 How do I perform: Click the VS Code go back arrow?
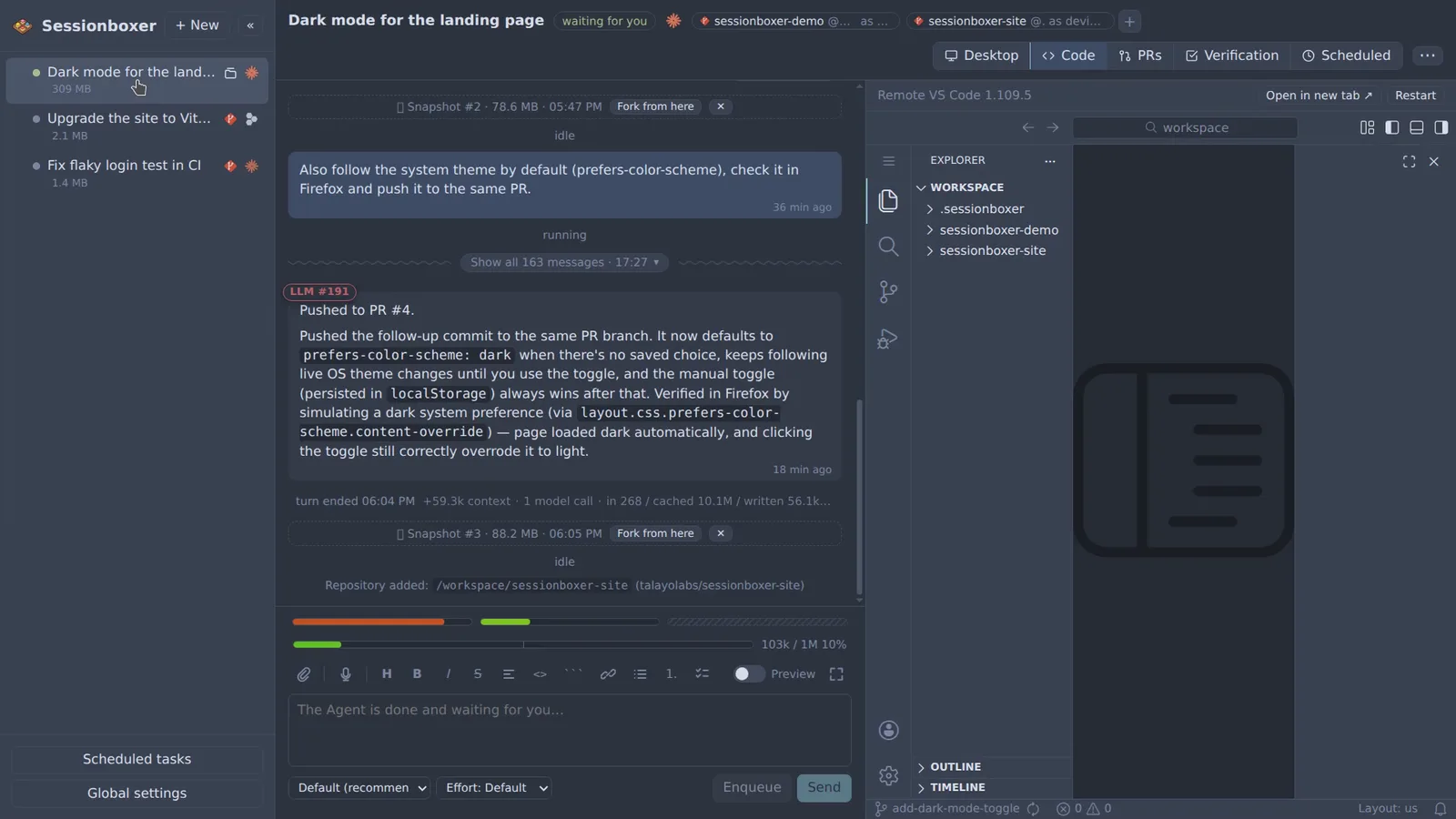(1028, 127)
